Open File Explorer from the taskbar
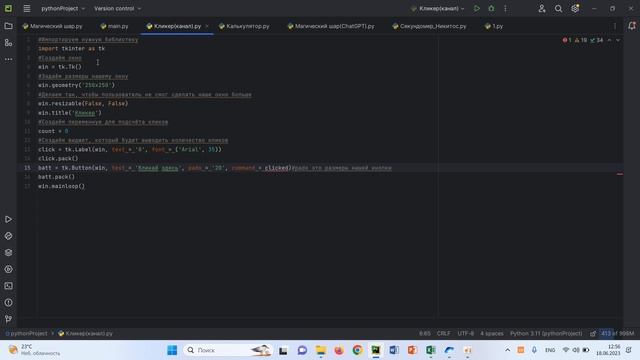Viewport: 640px width, 360px height. coord(320,350)
